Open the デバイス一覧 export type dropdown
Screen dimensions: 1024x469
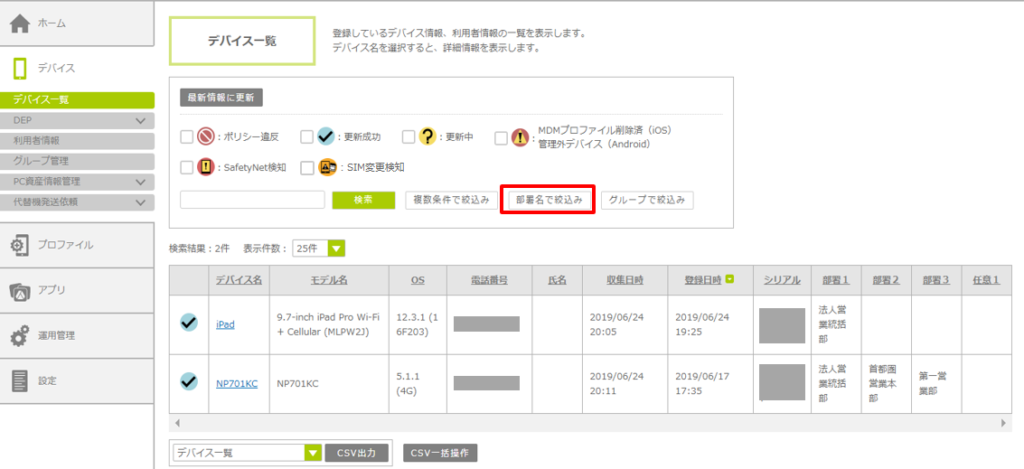[x=312, y=453]
